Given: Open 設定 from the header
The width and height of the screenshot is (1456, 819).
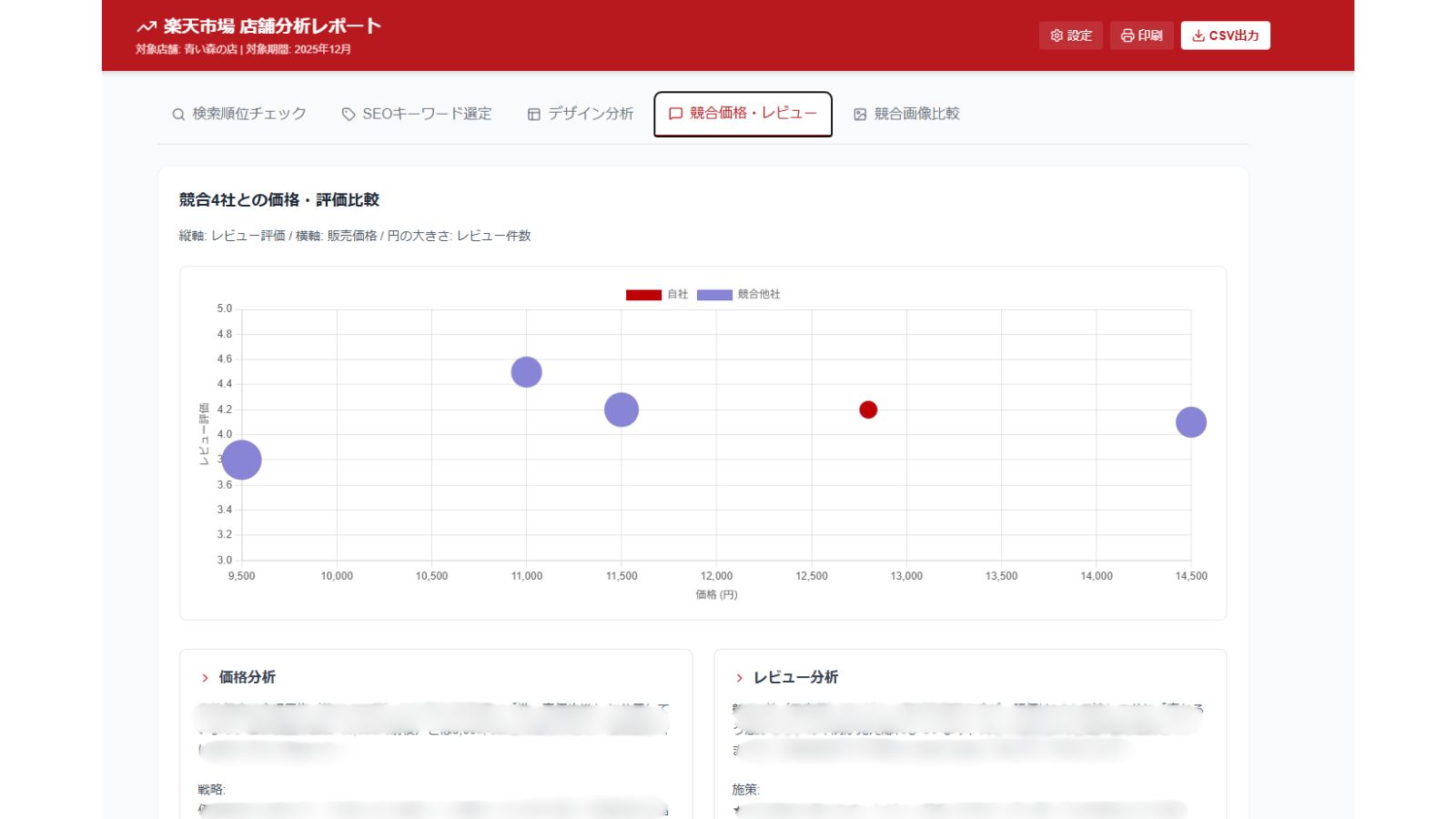Looking at the screenshot, I should point(1070,35).
